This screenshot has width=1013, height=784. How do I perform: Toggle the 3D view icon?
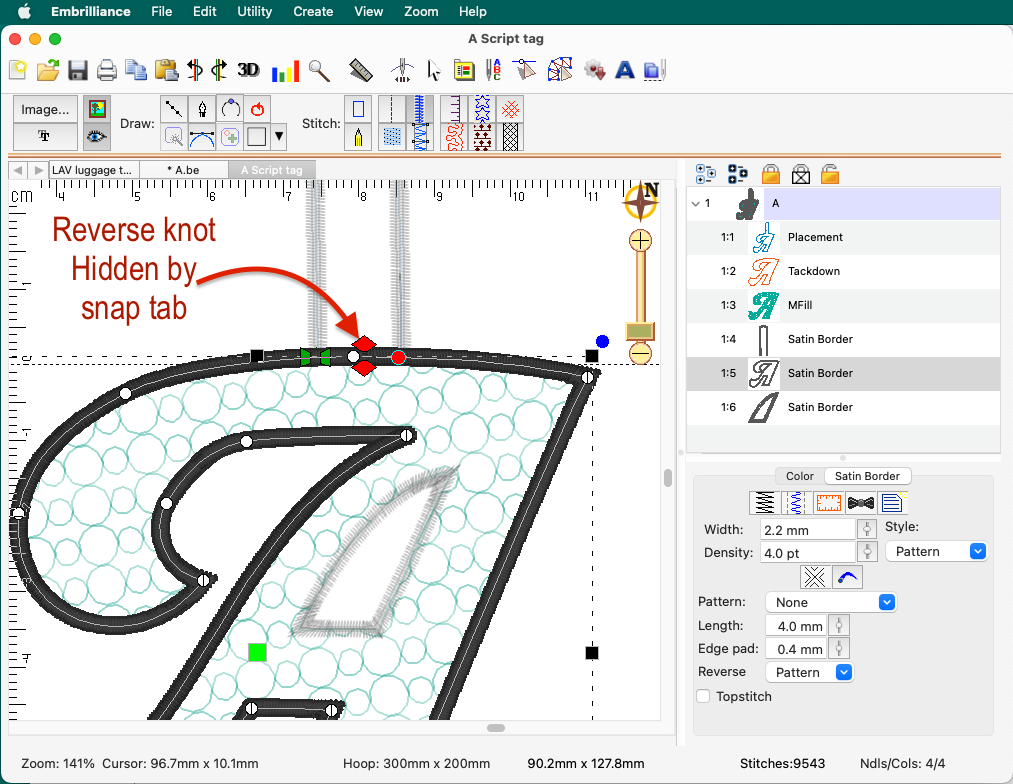click(x=248, y=70)
